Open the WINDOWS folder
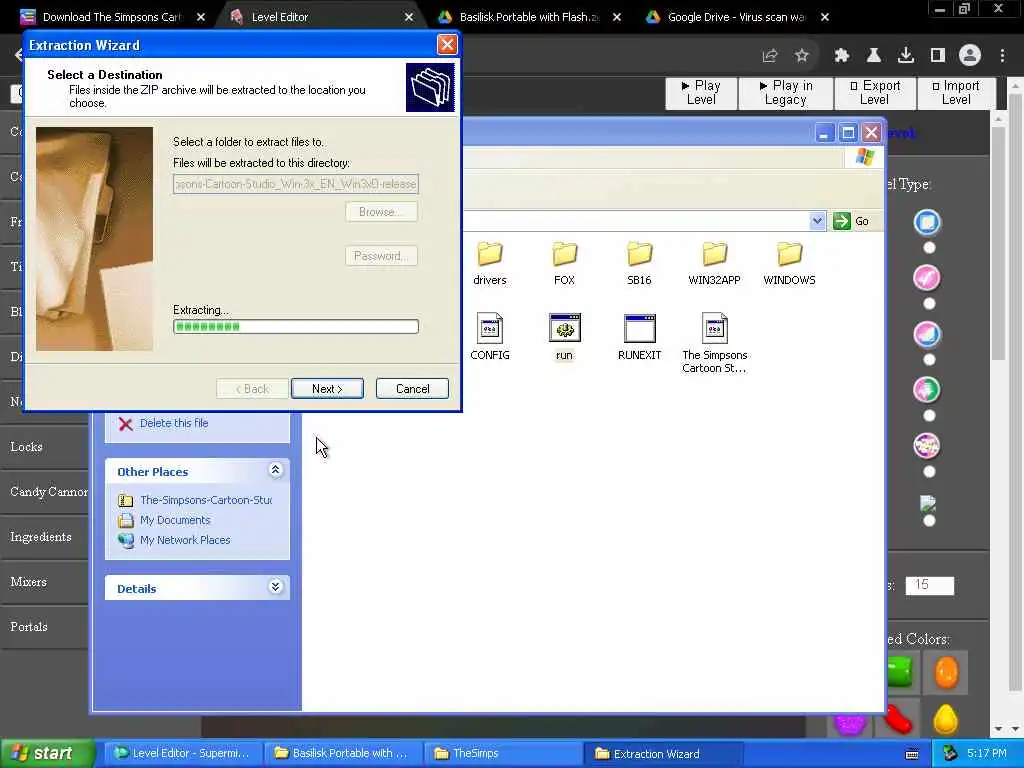This screenshot has width=1024, height=768. [x=789, y=263]
